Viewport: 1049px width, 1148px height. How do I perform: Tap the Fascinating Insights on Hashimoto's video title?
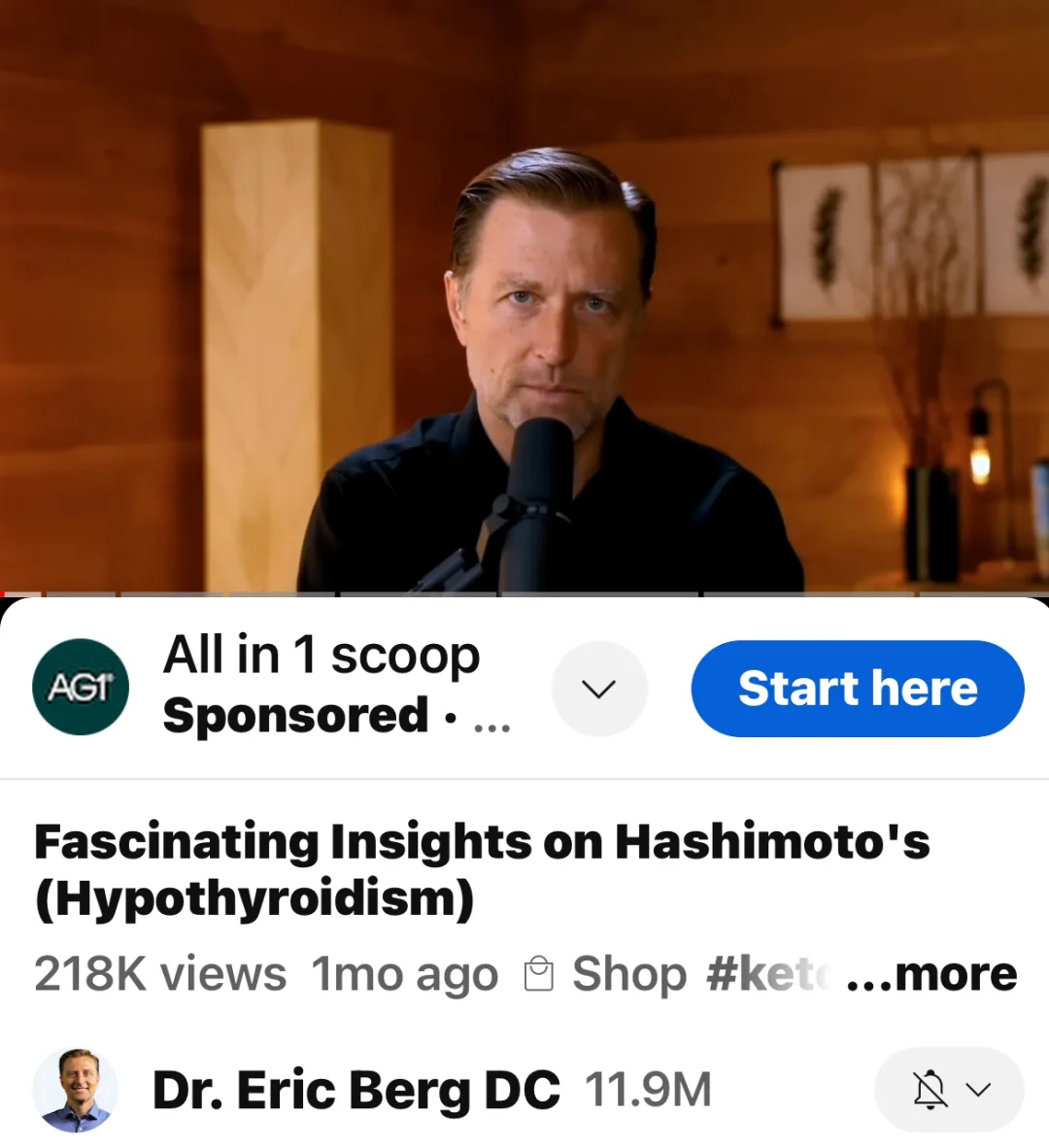(482, 870)
